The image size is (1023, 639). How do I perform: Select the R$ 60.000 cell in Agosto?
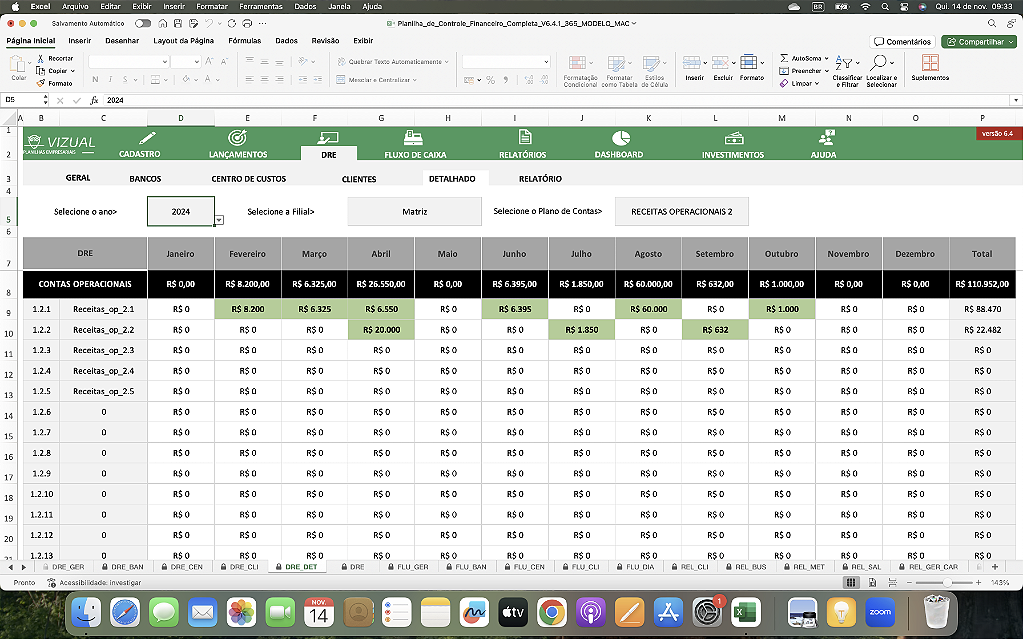coord(648,309)
